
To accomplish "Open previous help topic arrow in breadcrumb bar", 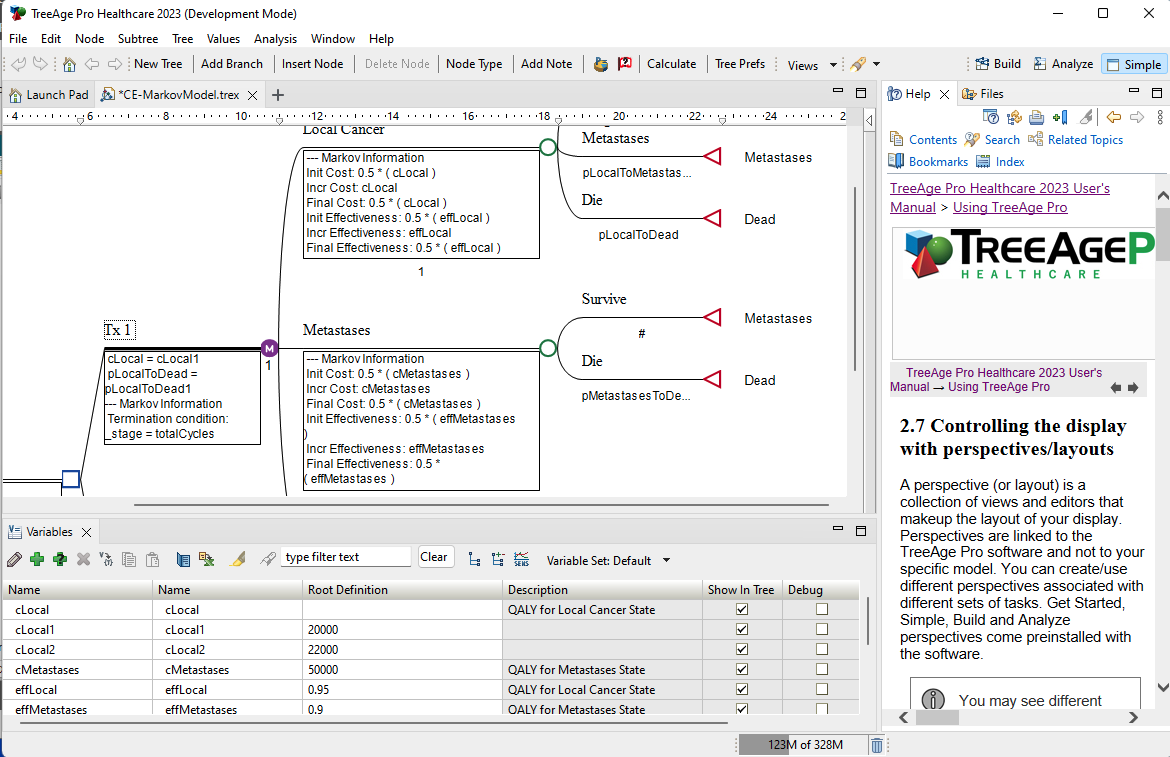I will point(1116,387).
